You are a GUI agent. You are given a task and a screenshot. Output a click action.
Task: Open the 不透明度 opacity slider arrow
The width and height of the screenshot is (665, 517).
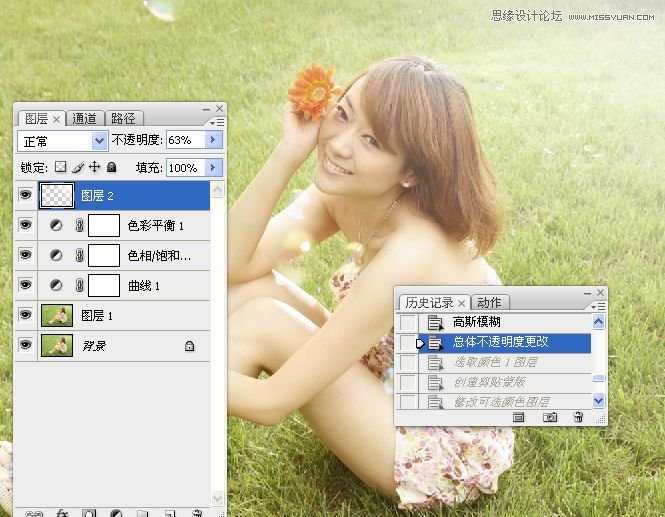(x=213, y=141)
